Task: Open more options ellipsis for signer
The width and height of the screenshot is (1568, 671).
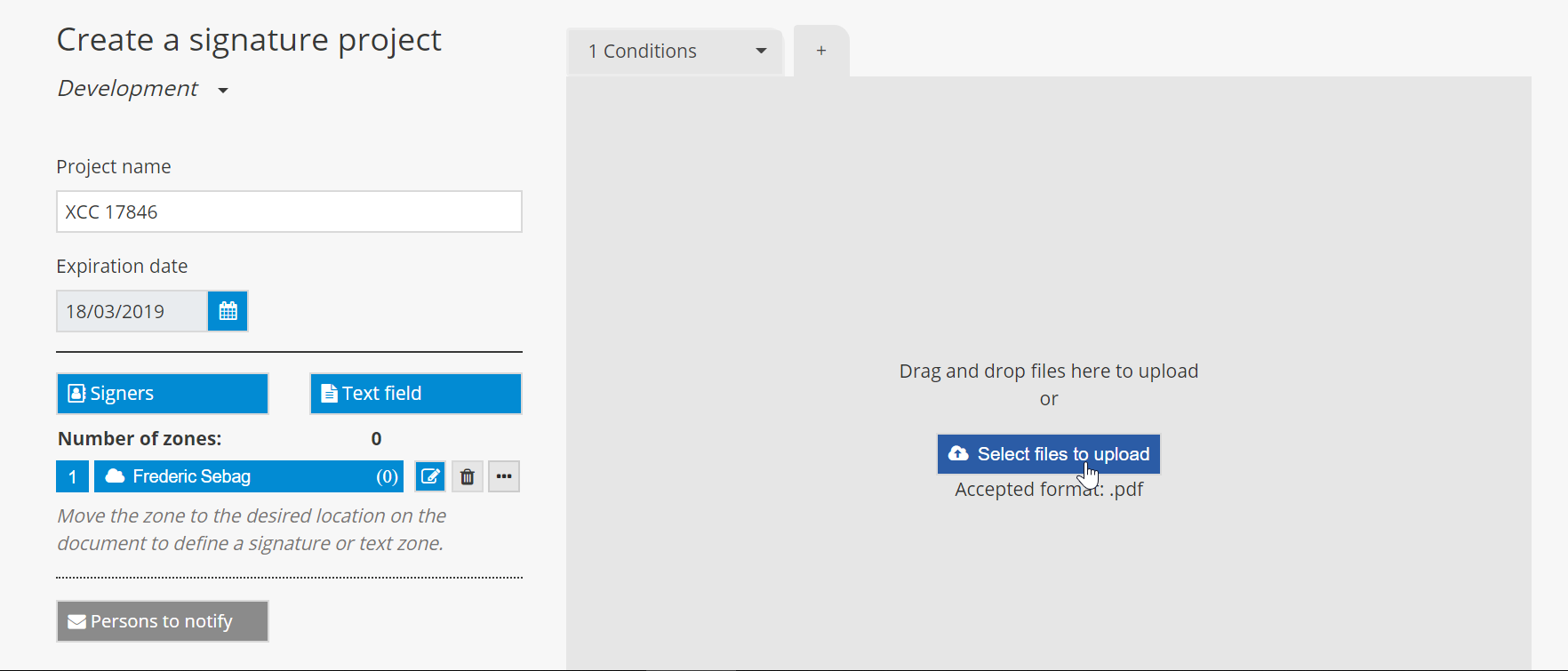Action: [x=504, y=476]
